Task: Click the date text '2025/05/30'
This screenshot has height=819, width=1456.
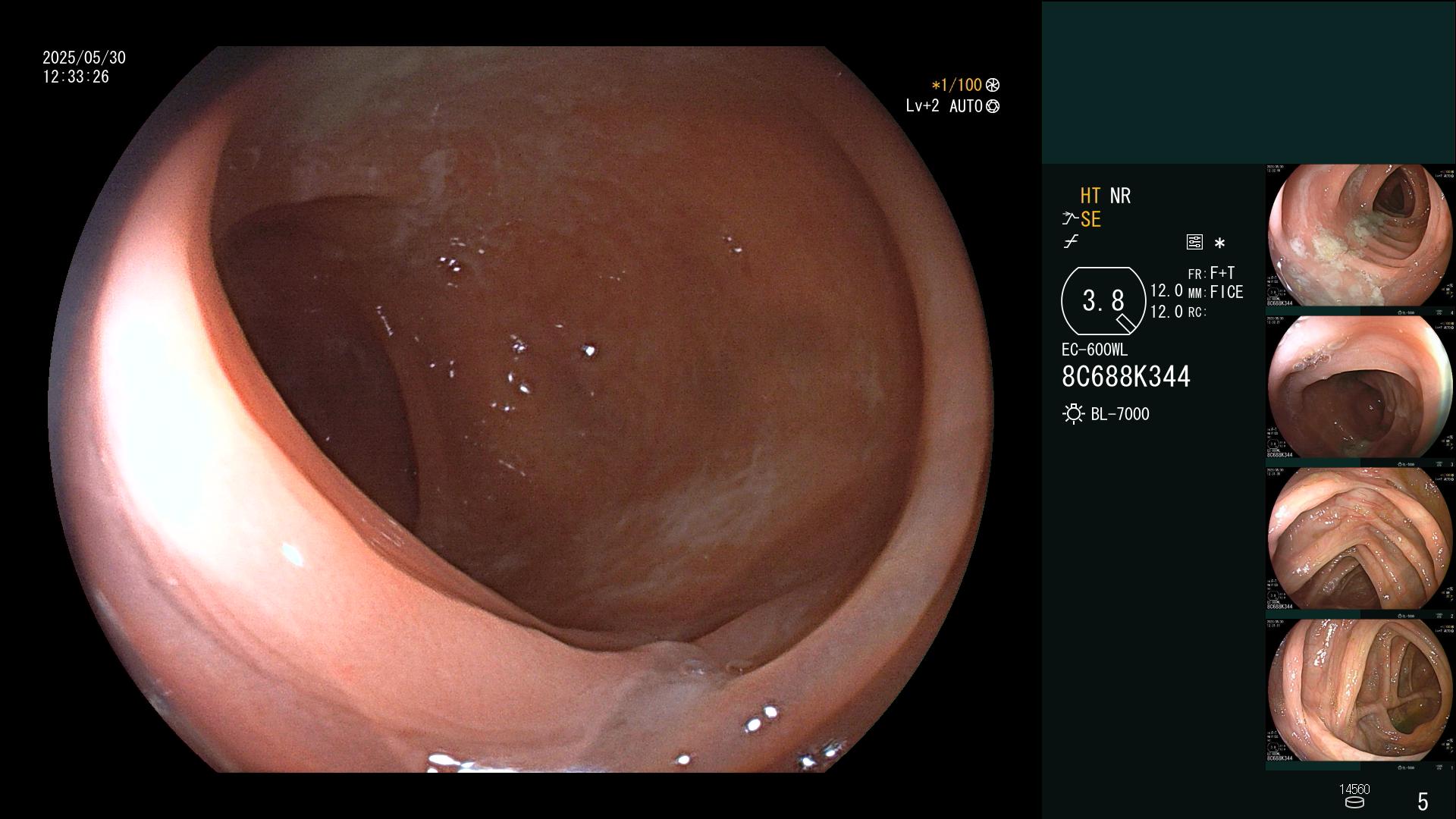Action: (x=84, y=58)
